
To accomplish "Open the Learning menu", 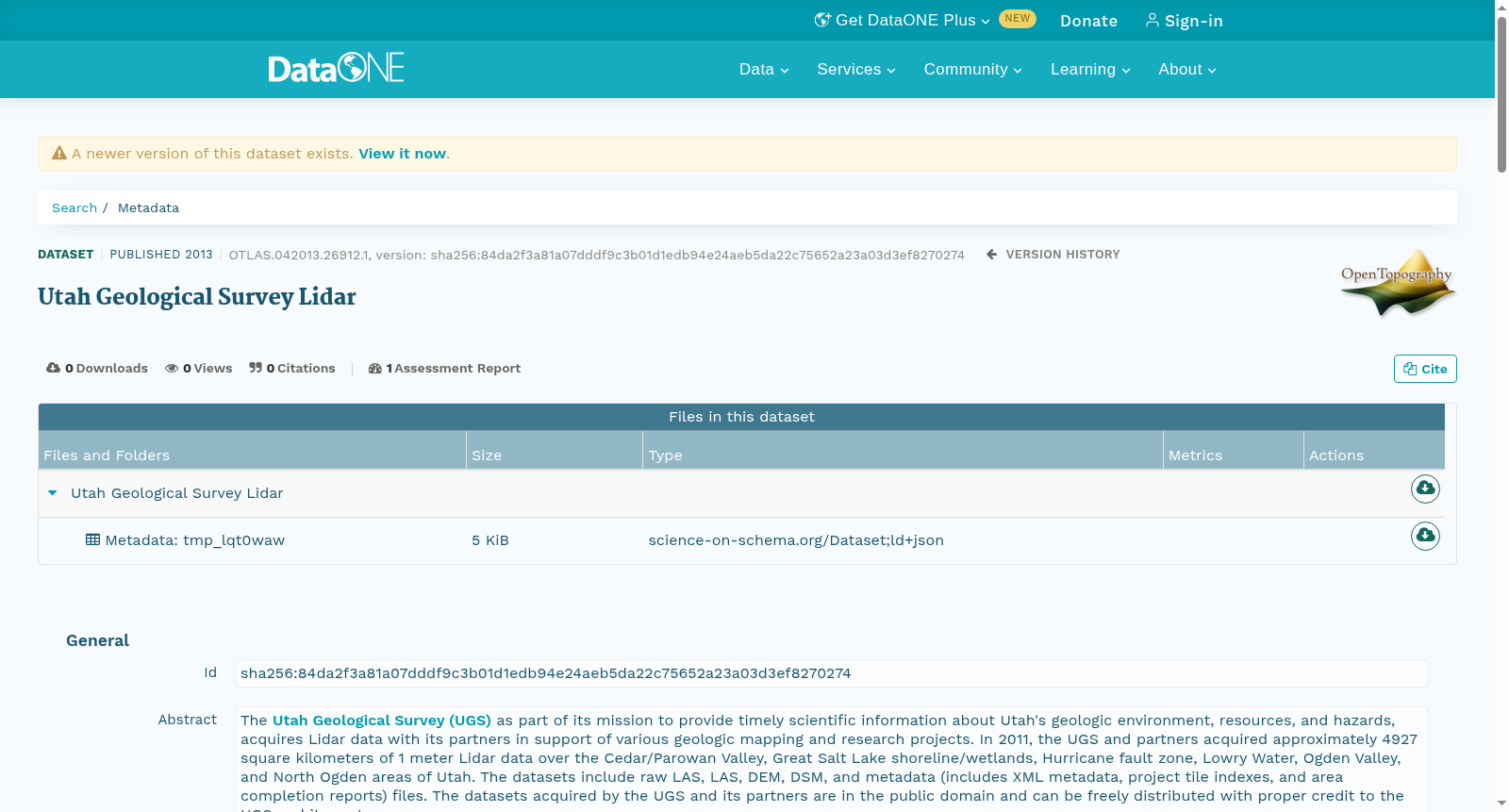I will tap(1090, 70).
